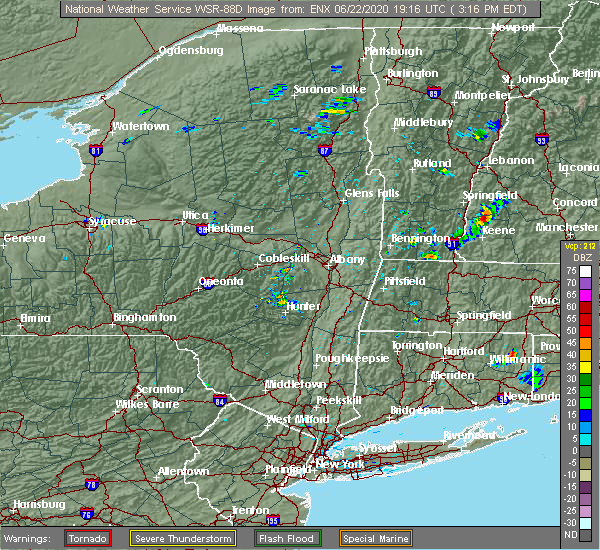Select the gray 0 dBZ color swatch

point(585,451)
